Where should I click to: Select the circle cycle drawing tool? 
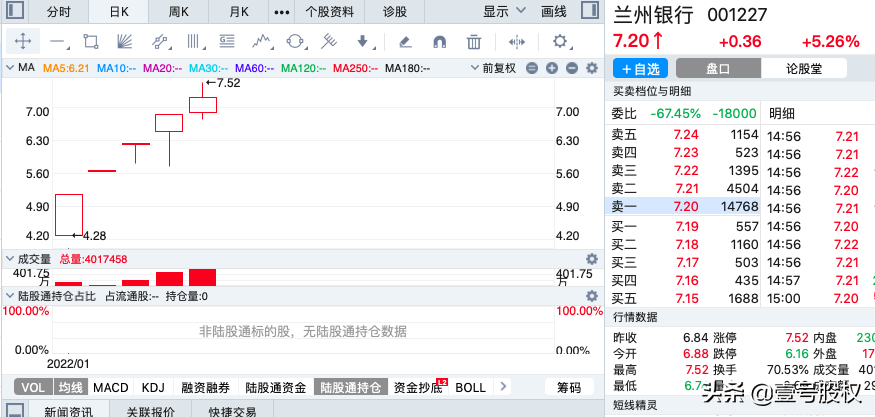pos(295,41)
